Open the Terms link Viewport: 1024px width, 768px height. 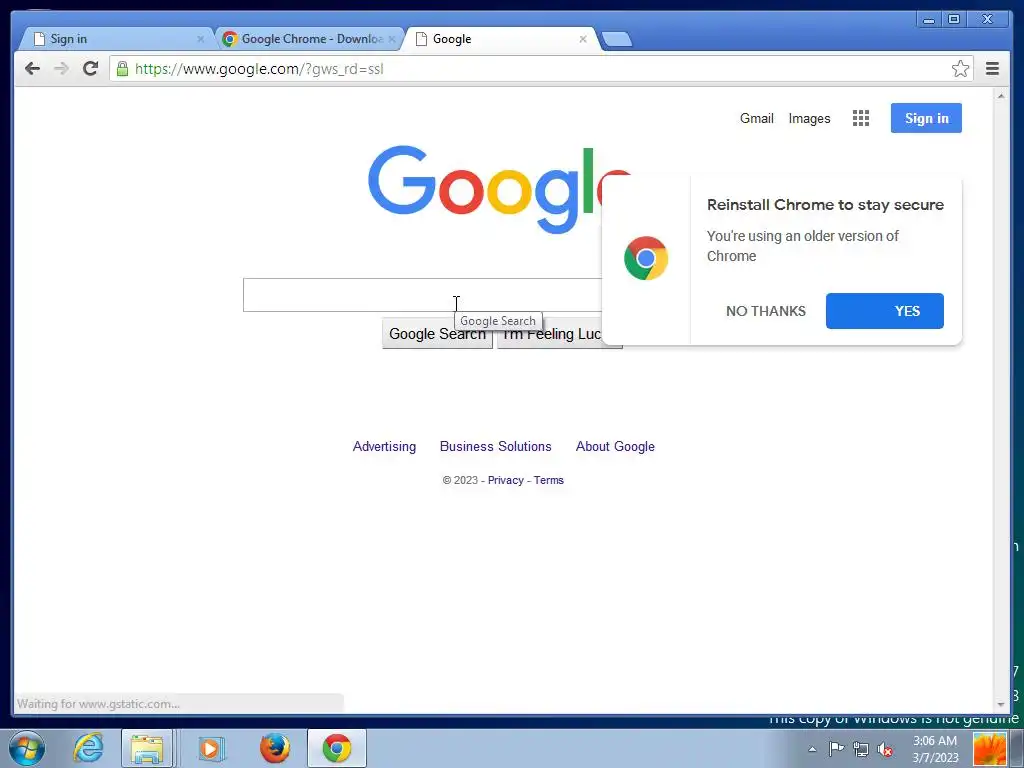pos(549,480)
